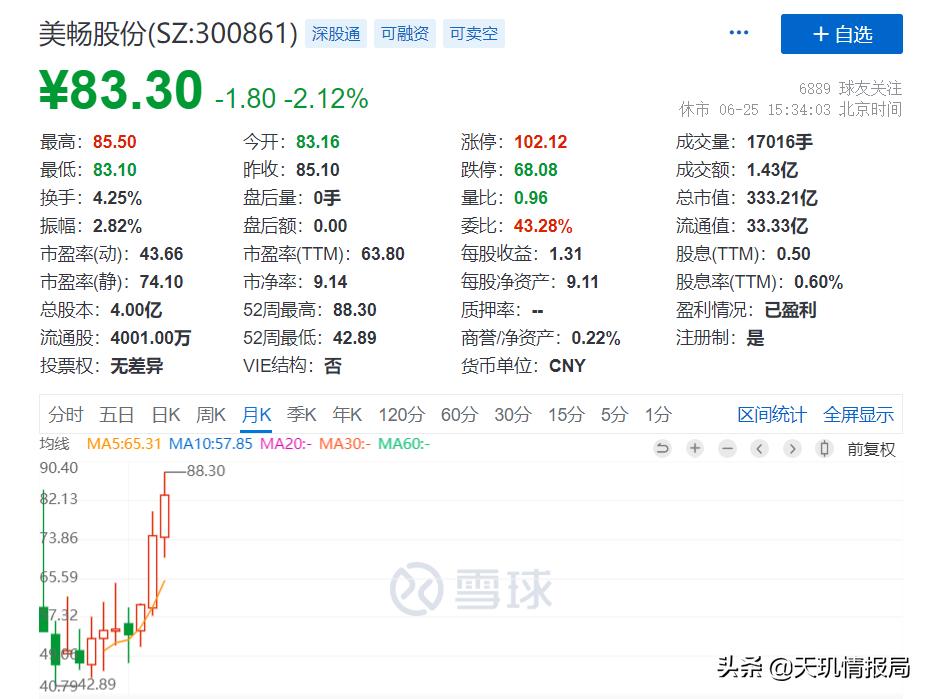Switch to the 日K daily chart tab

[x=166, y=413]
